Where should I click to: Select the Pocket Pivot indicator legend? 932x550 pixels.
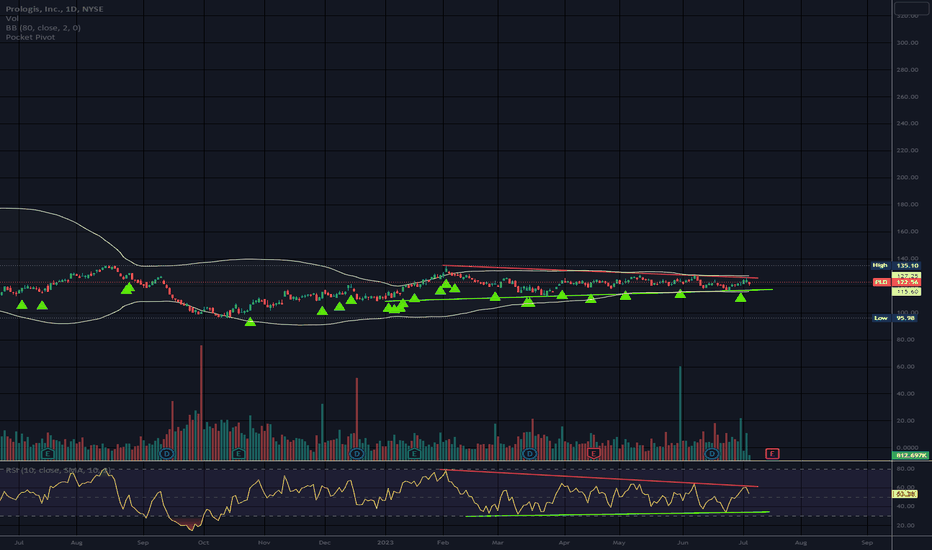(x=30, y=37)
